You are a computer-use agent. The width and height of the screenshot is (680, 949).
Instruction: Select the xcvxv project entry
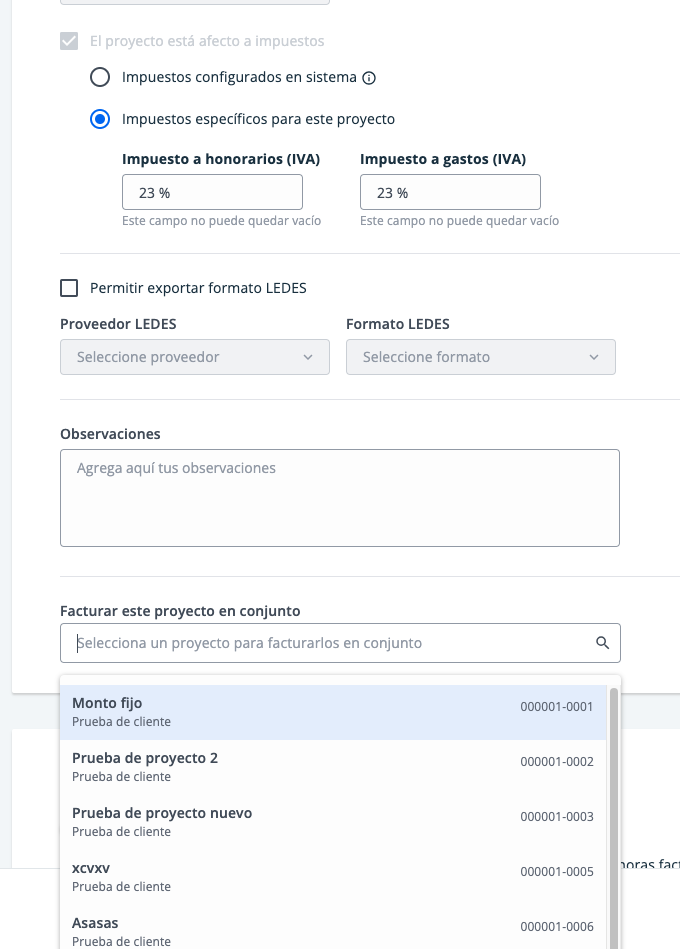pos(333,878)
